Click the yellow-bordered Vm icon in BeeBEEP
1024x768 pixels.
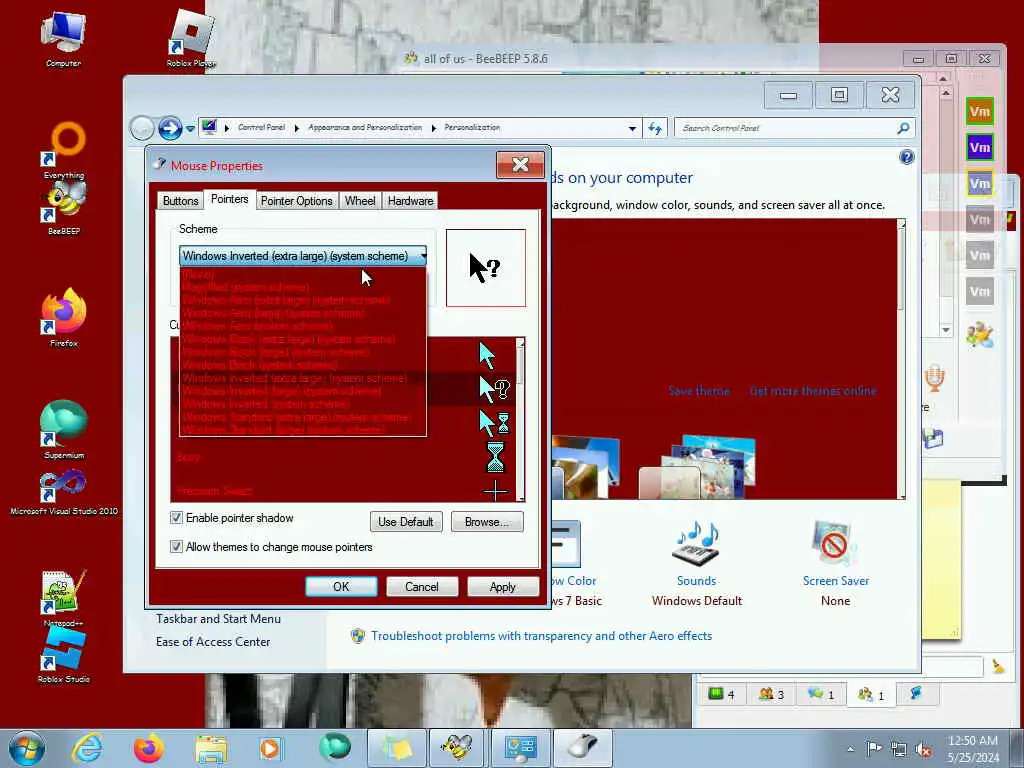[x=980, y=184]
